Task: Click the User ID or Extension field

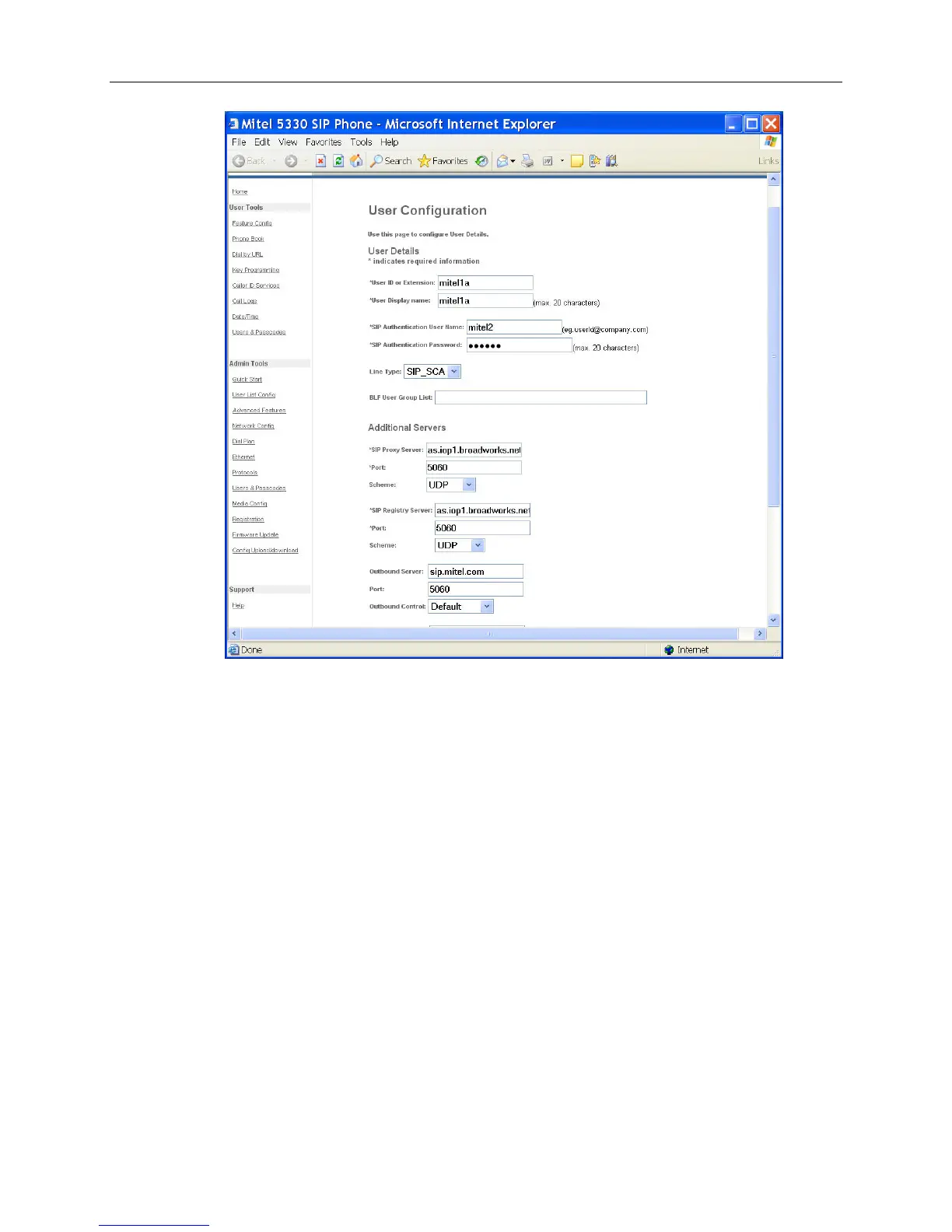Action: point(485,283)
